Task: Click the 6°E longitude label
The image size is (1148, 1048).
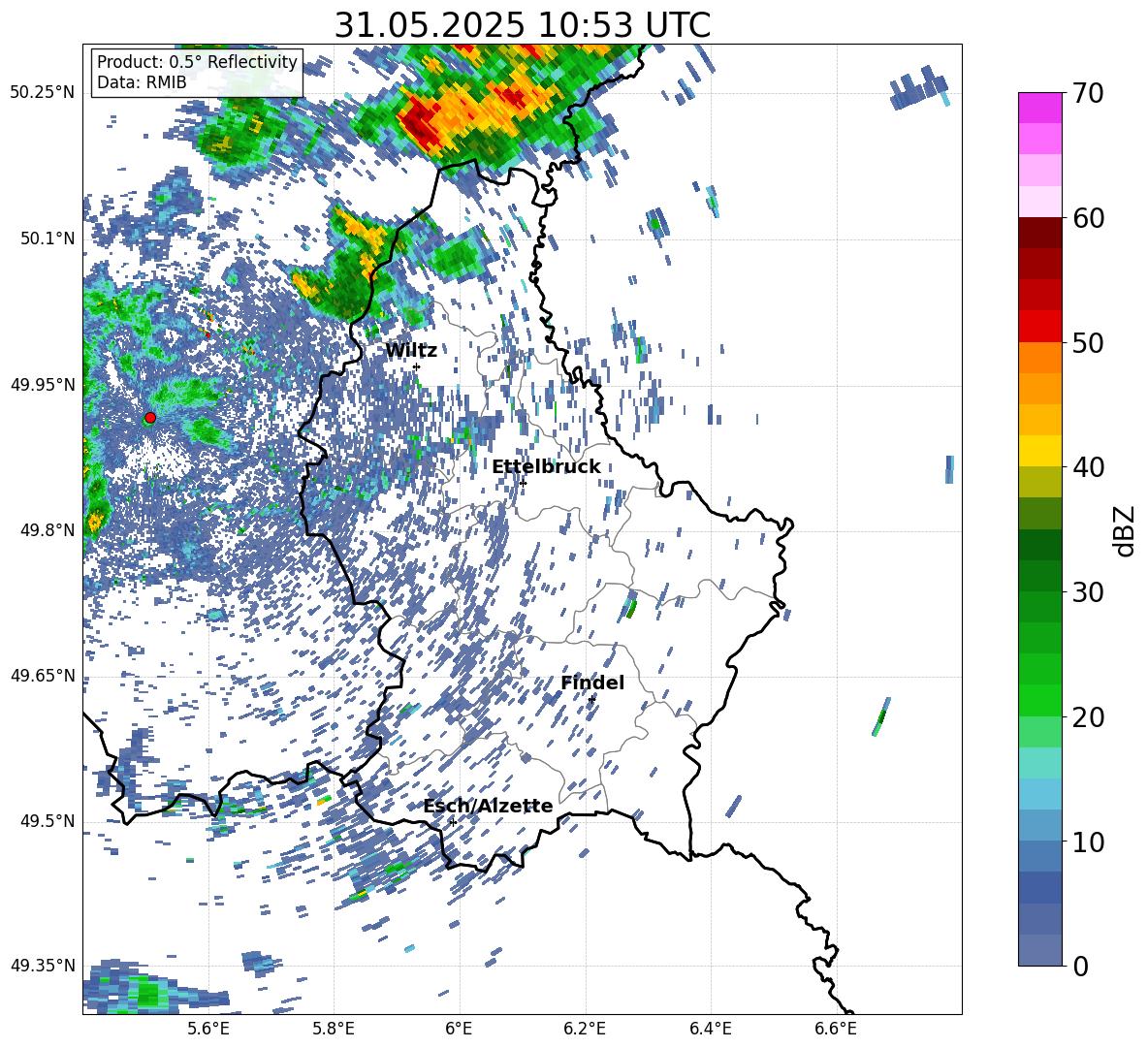Action: click(x=459, y=1029)
